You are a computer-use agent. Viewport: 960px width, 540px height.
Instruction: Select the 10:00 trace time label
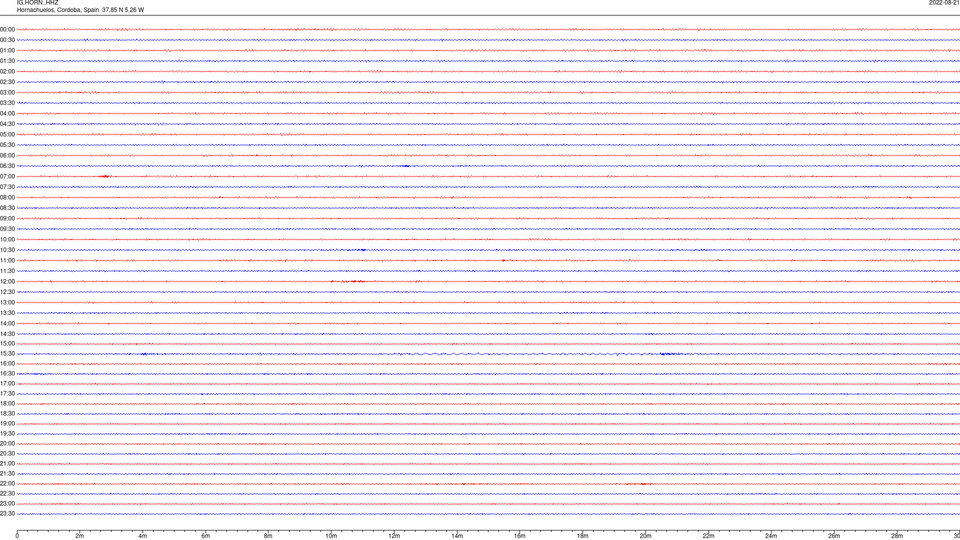[7, 239]
